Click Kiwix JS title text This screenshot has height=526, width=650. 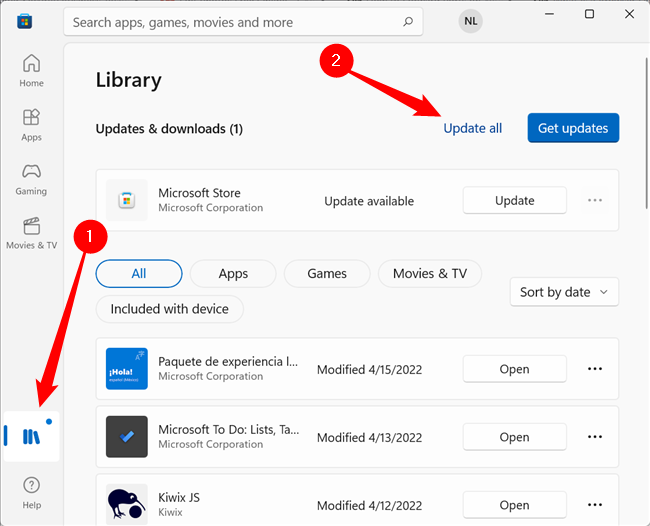coord(179,497)
